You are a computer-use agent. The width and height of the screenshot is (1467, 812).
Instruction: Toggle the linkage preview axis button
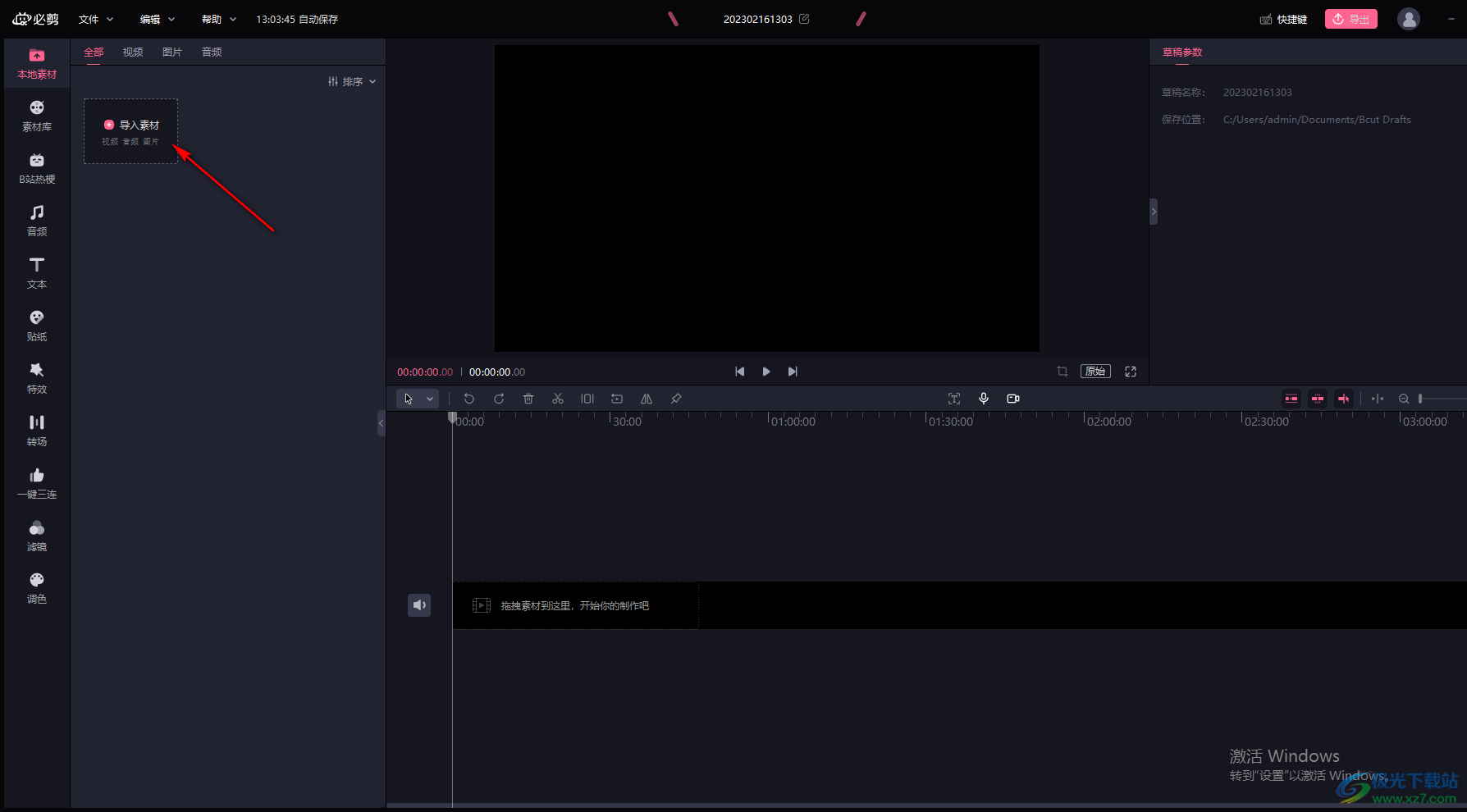pos(1344,399)
